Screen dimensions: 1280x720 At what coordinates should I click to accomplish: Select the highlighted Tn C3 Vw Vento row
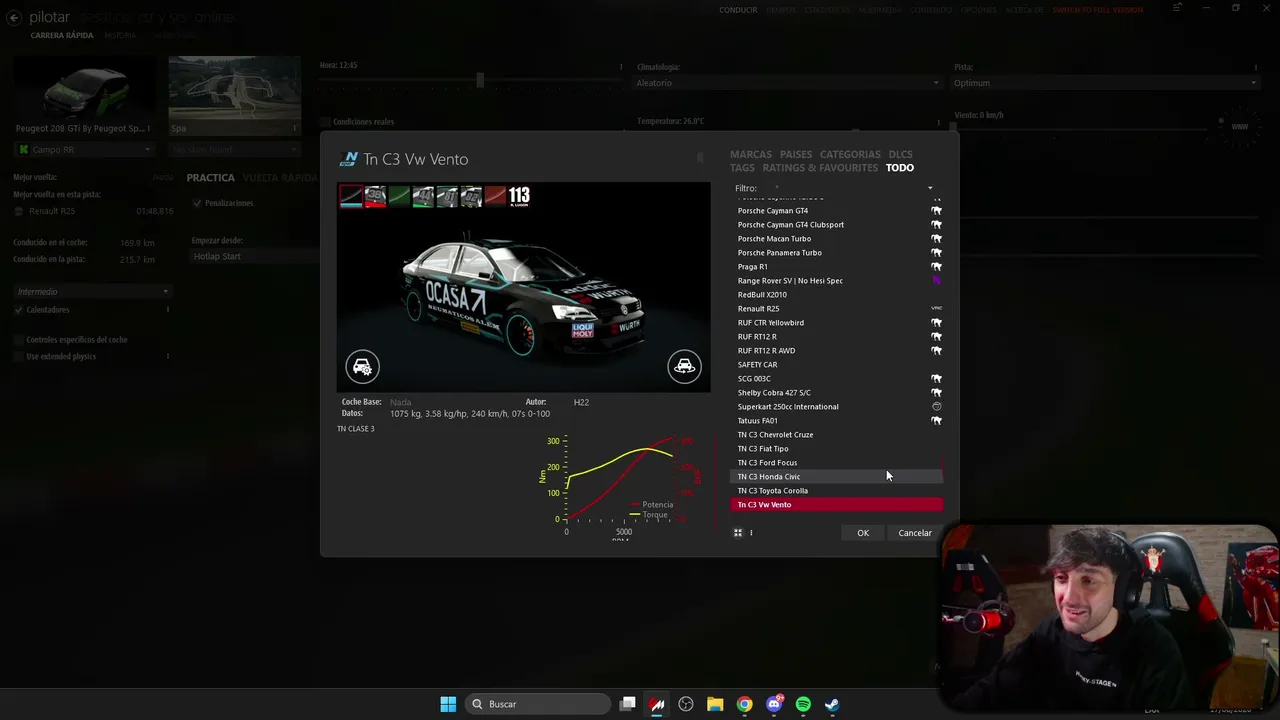coord(838,505)
